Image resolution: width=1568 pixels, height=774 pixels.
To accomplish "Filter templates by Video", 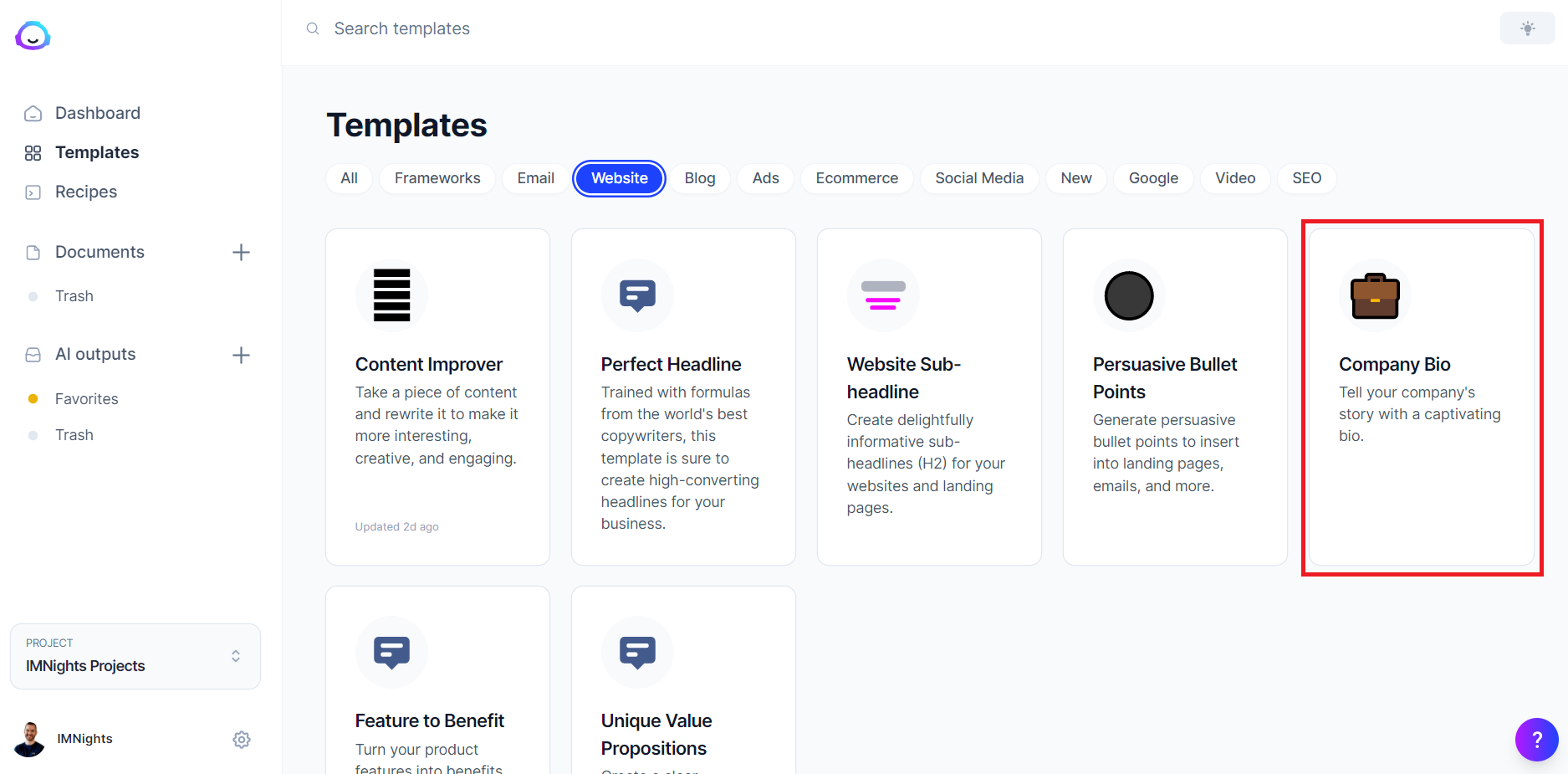I will [1235, 178].
